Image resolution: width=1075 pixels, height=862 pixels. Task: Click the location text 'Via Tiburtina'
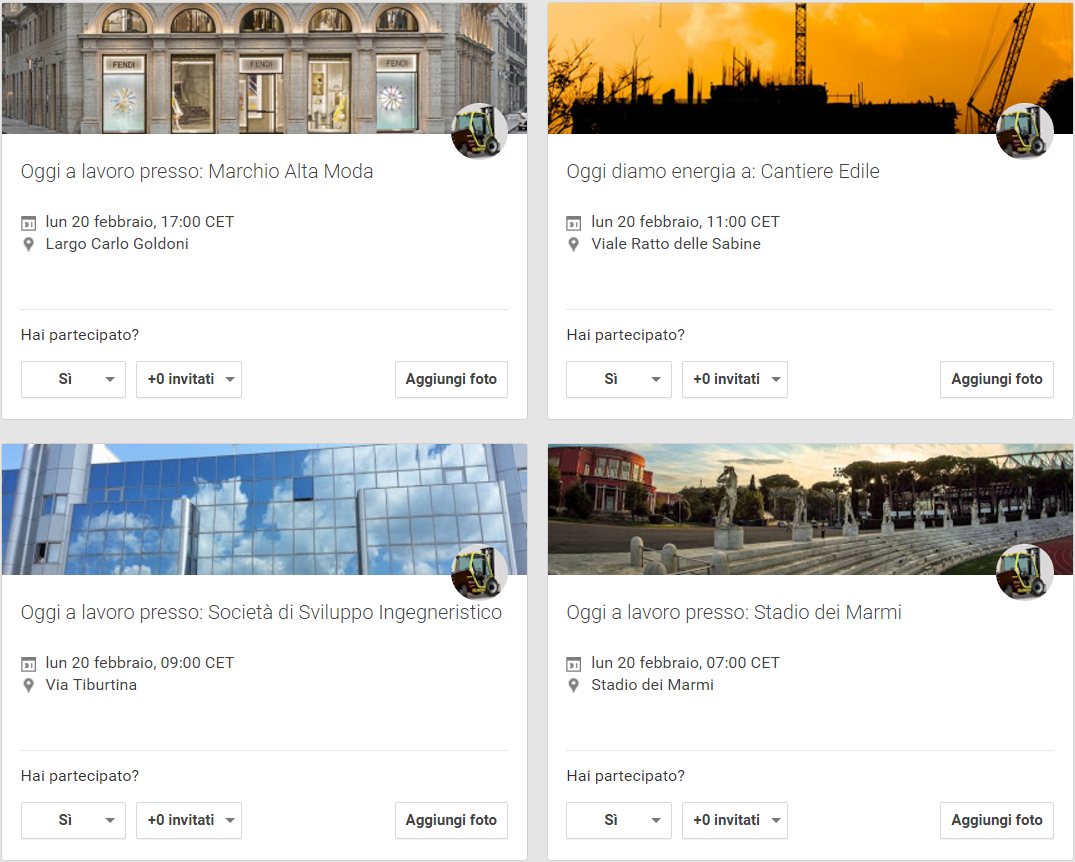(x=91, y=685)
